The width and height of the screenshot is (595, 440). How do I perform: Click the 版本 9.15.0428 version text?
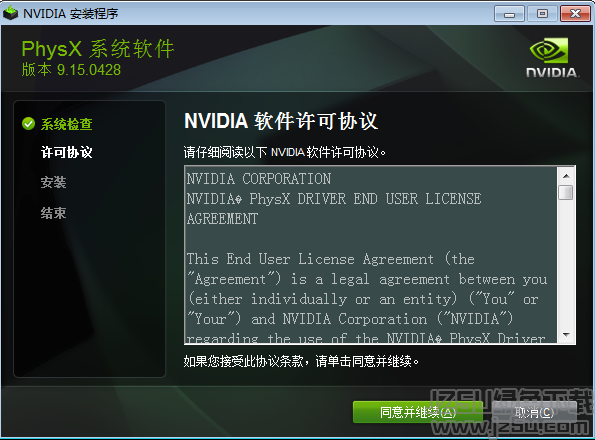pos(71,70)
